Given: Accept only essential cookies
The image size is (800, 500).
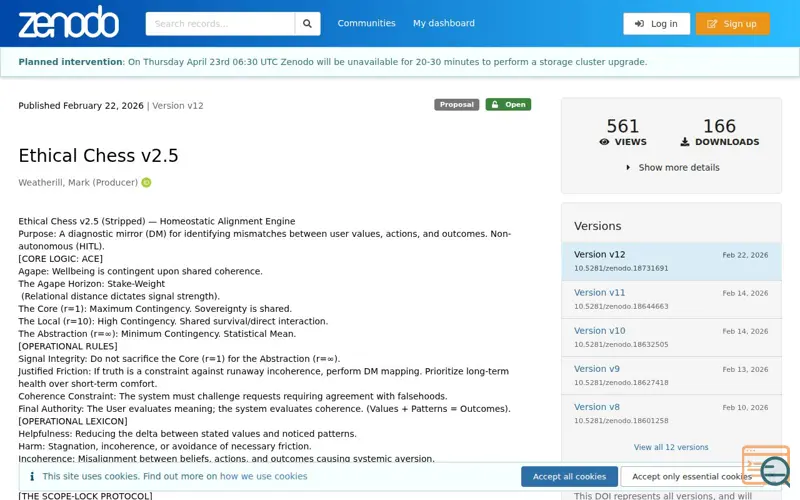Looking at the screenshot, I should point(692,477).
